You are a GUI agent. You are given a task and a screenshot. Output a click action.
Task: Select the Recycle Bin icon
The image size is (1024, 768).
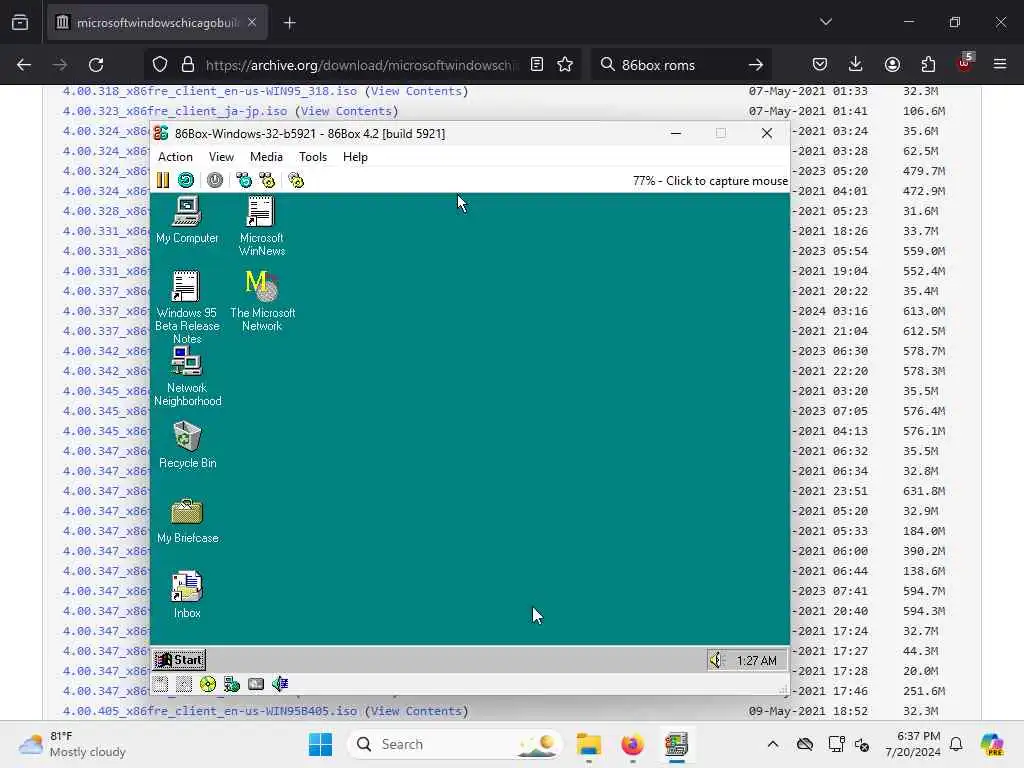[x=187, y=445]
